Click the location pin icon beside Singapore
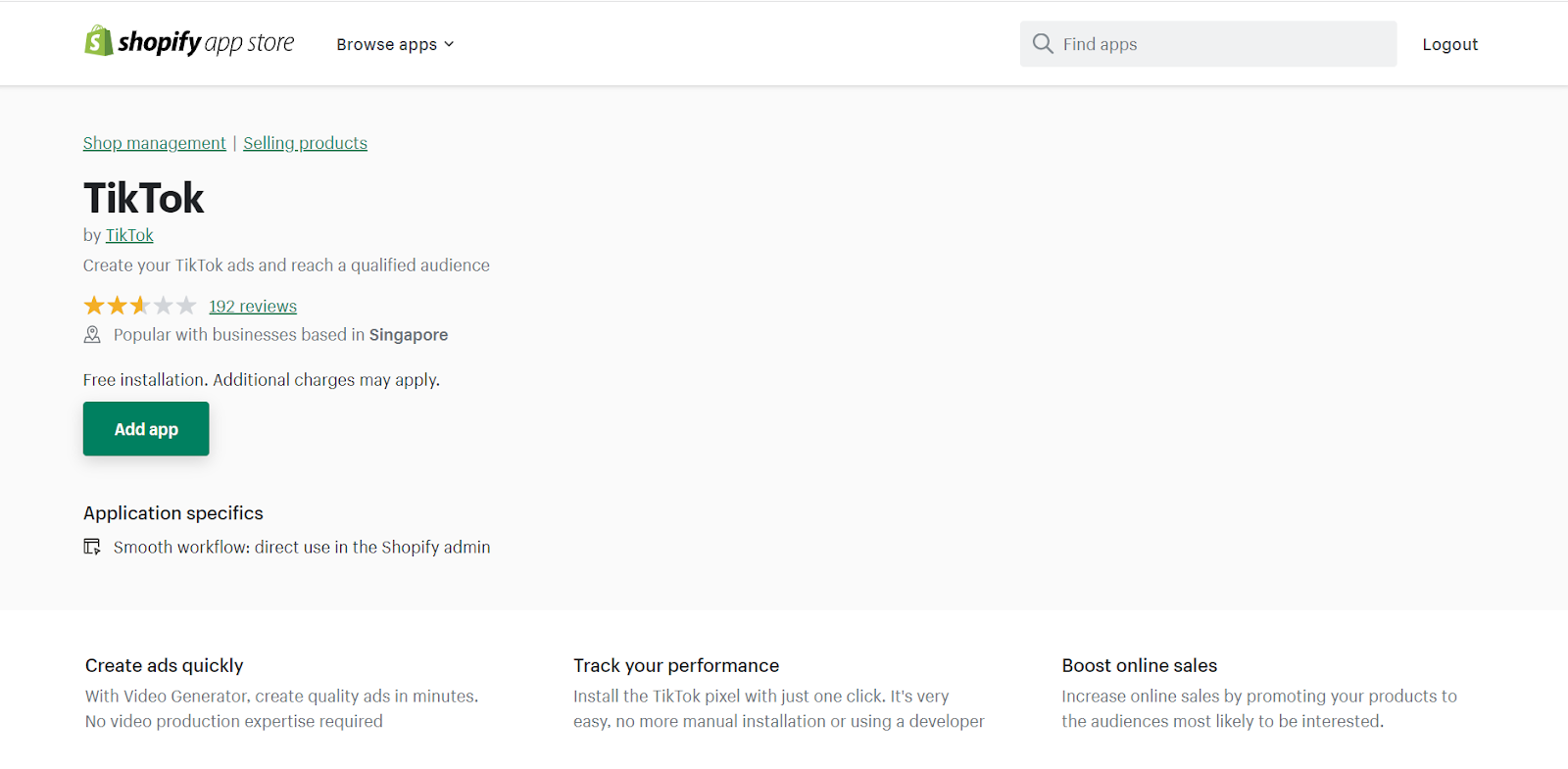The image size is (1568, 769). pos(92,335)
